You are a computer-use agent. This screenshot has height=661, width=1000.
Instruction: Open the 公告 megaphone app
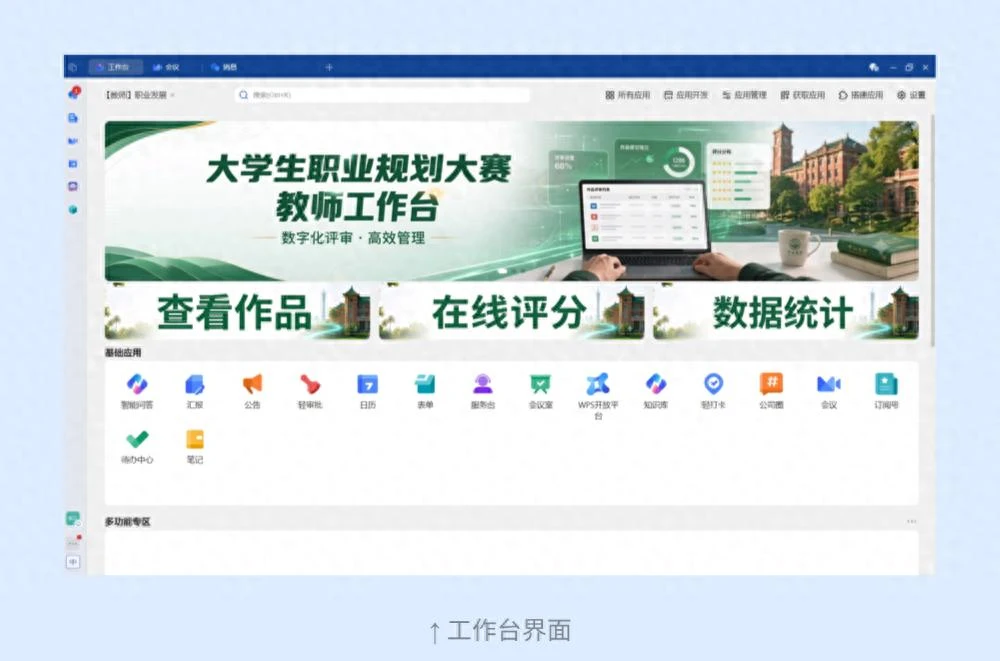coord(252,390)
